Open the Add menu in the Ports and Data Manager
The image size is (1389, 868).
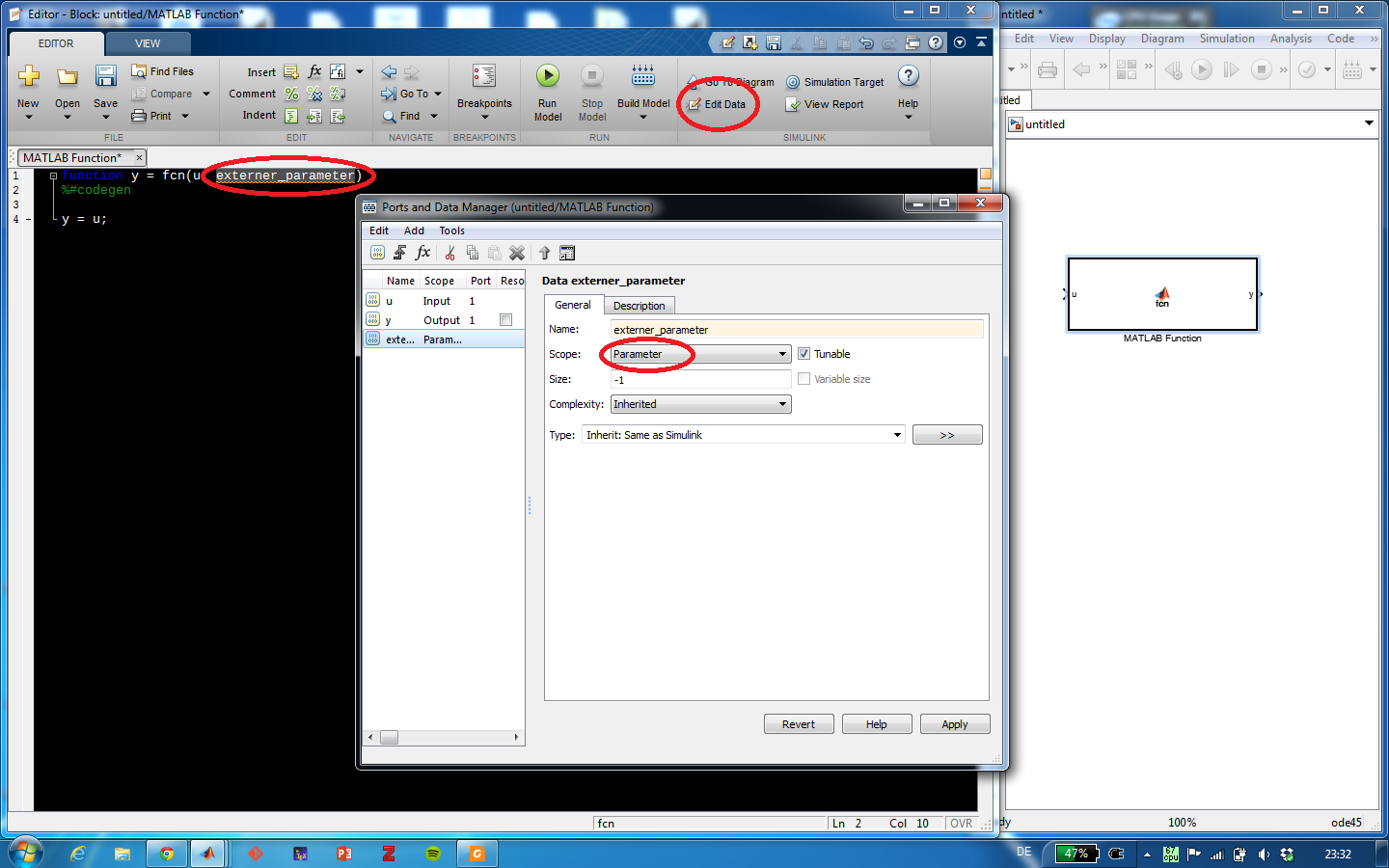414,231
